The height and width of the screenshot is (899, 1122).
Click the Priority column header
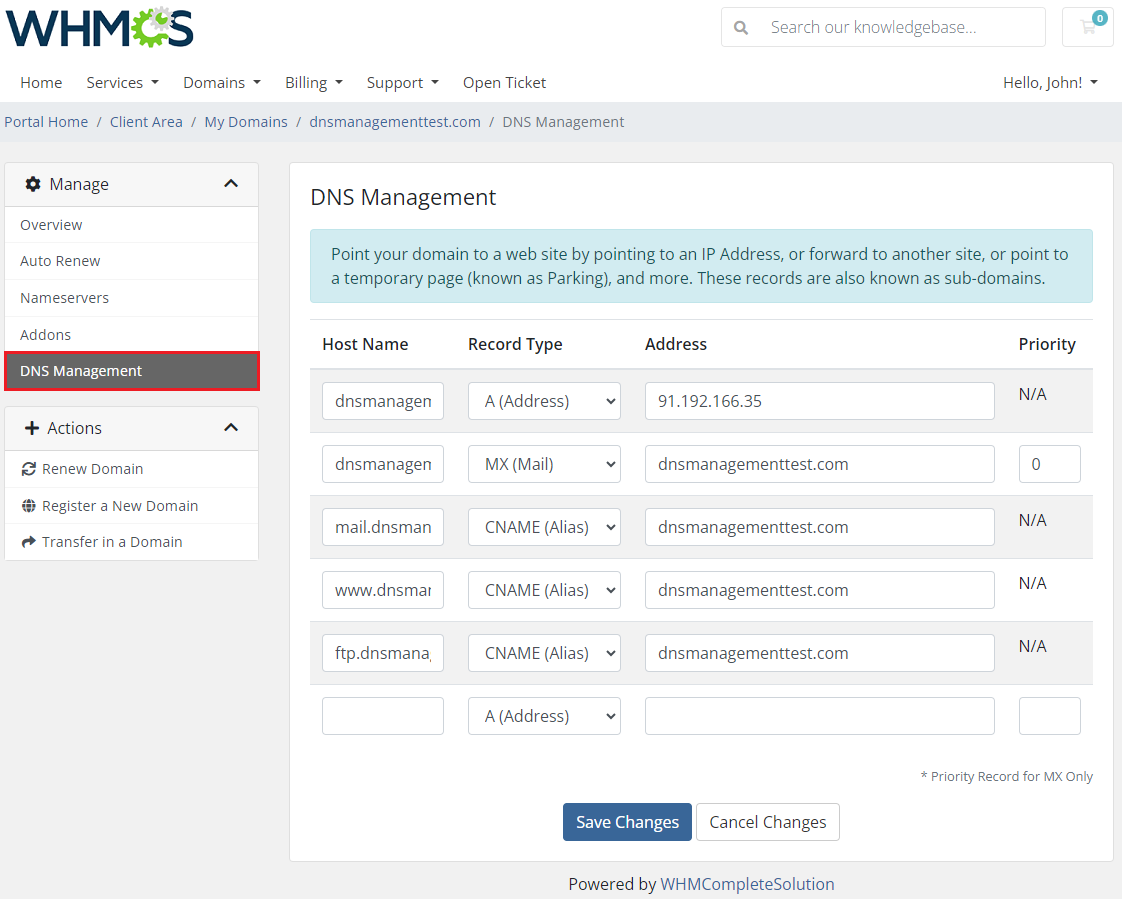1047,344
